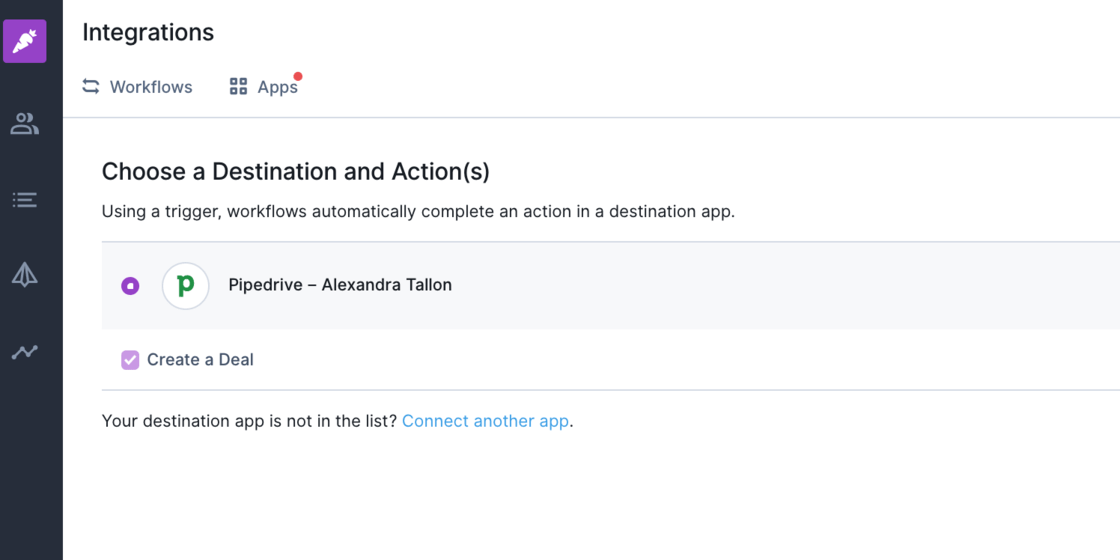The width and height of the screenshot is (1120, 560).
Task: Click the Pipedrive green P logo
Action: point(186,286)
